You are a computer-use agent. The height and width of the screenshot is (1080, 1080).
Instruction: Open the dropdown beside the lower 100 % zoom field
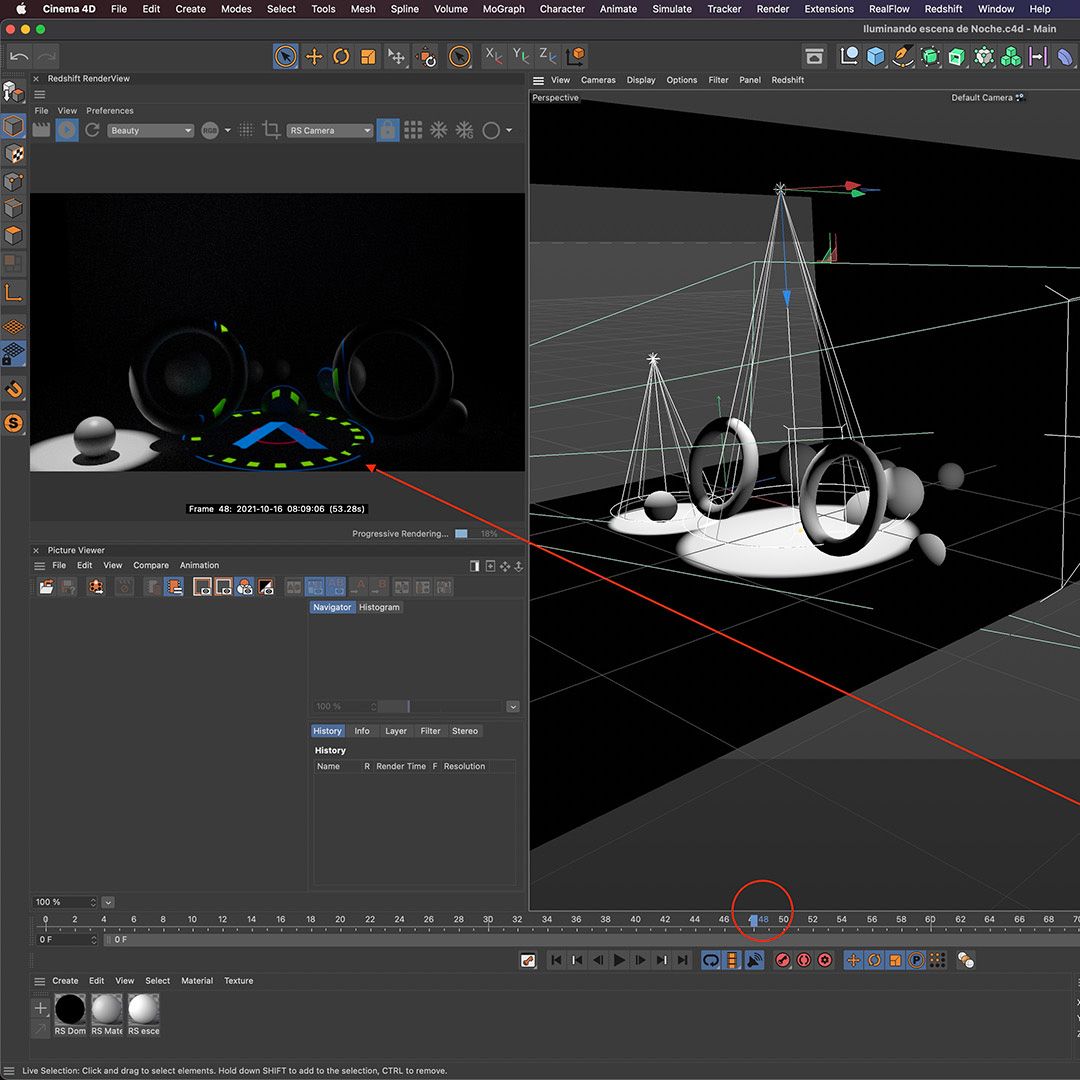coord(108,902)
